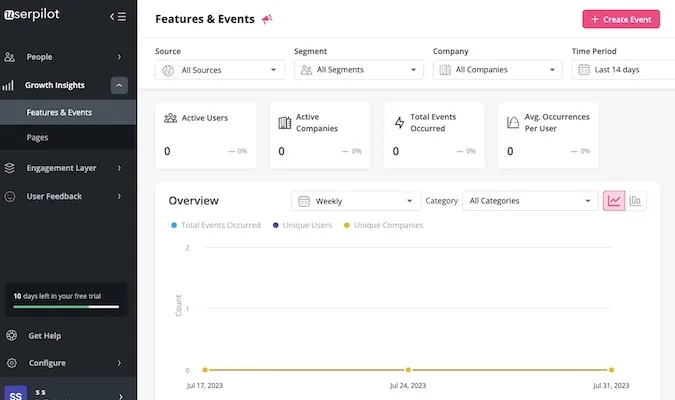This screenshot has width=675, height=400.
Task: Click the Jul 17 data point on chart
Action: pos(205,370)
